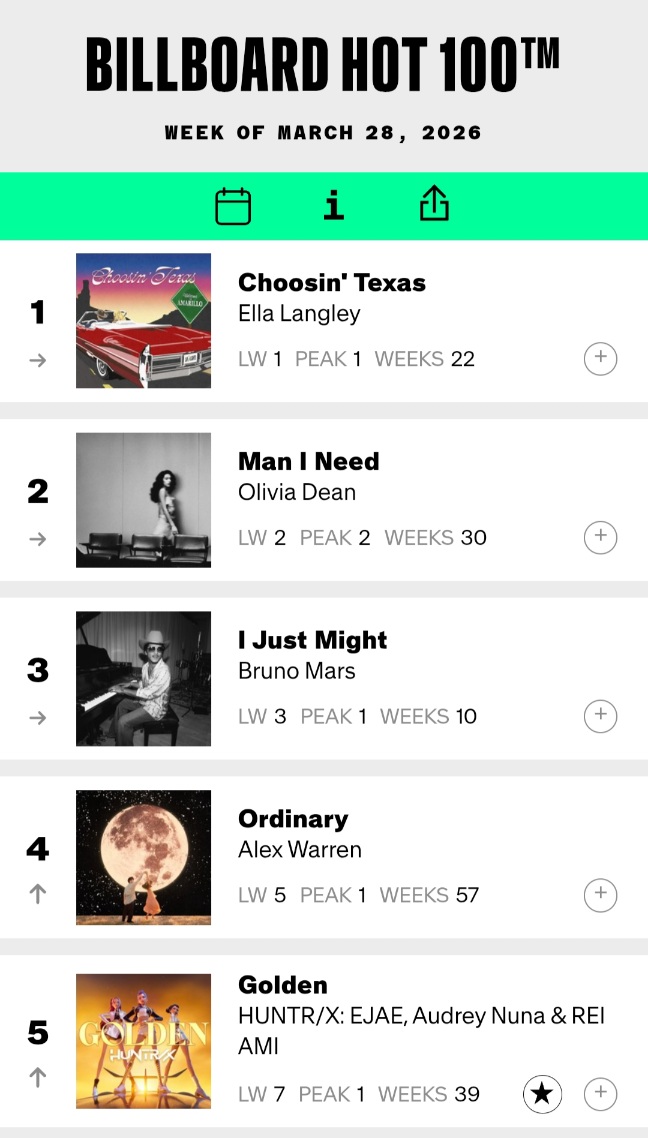The height and width of the screenshot is (1138, 648).
Task: Open artist Olivia Dean link
Action: (x=297, y=492)
